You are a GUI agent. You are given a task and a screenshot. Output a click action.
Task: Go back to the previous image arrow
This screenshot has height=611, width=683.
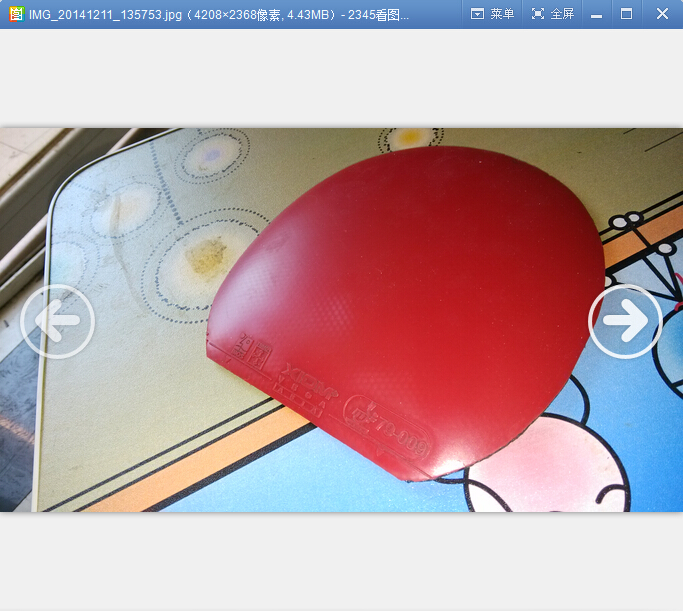point(57,321)
